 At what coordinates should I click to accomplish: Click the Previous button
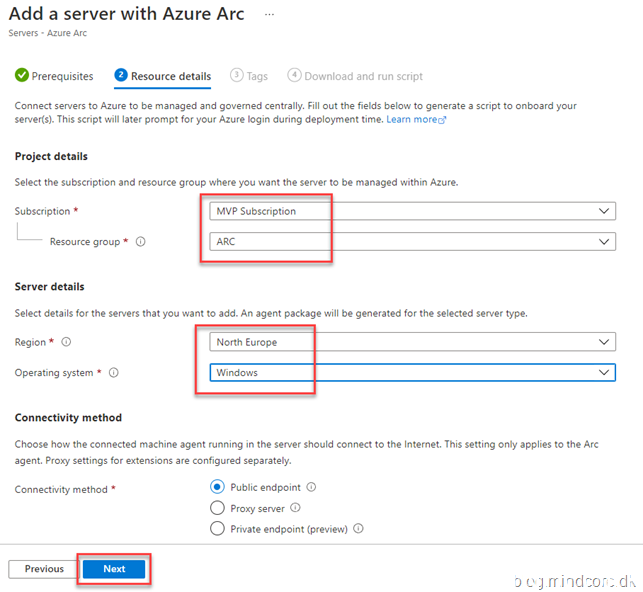44,569
